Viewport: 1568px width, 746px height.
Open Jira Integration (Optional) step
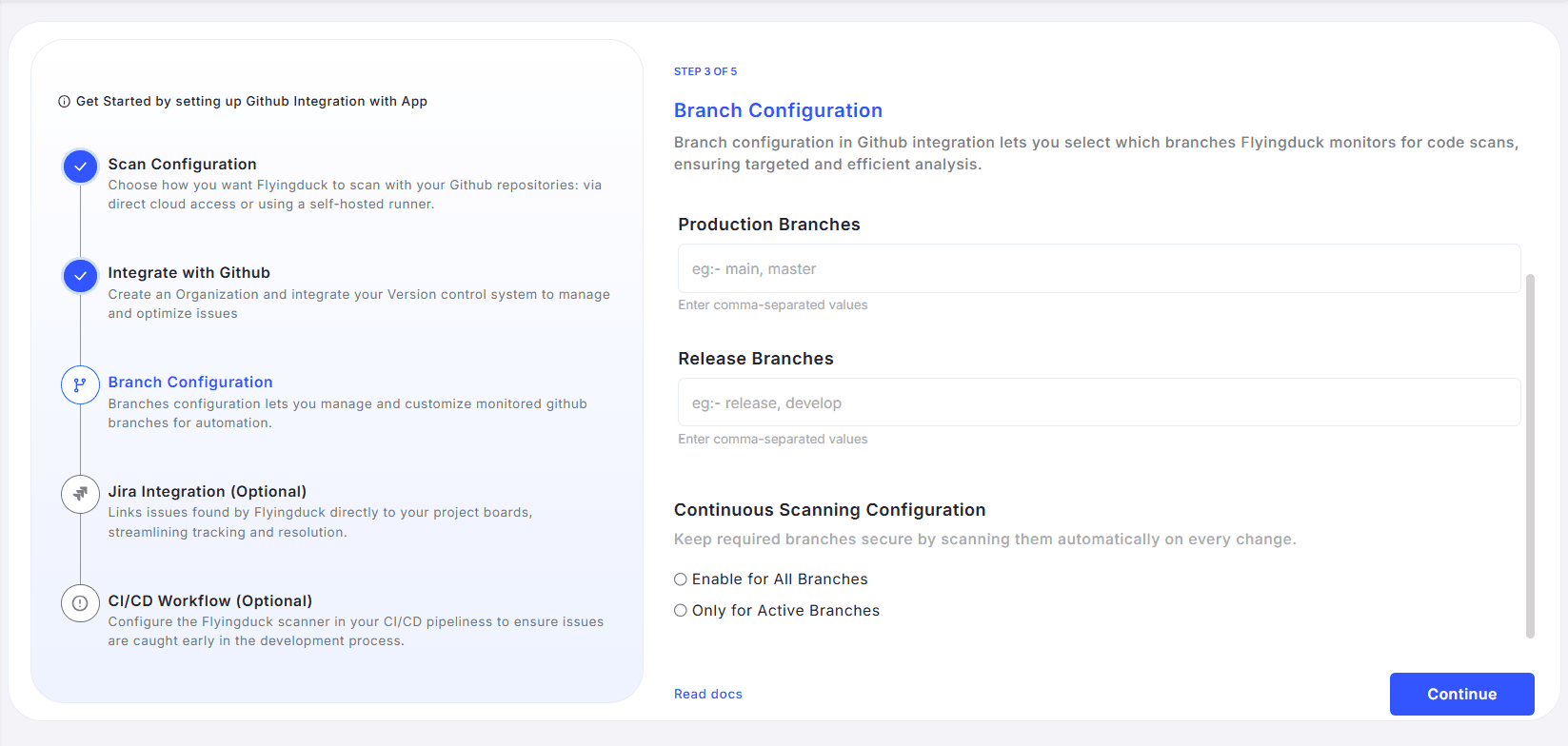tap(207, 492)
